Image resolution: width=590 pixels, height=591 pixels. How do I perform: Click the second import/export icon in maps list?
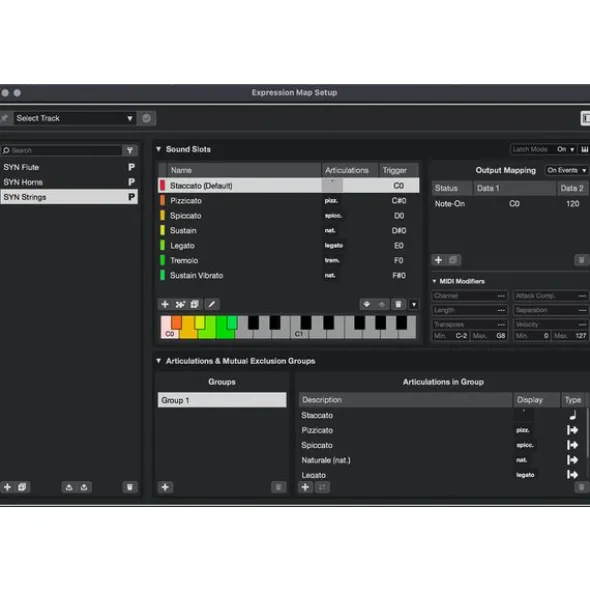[x=84, y=487]
